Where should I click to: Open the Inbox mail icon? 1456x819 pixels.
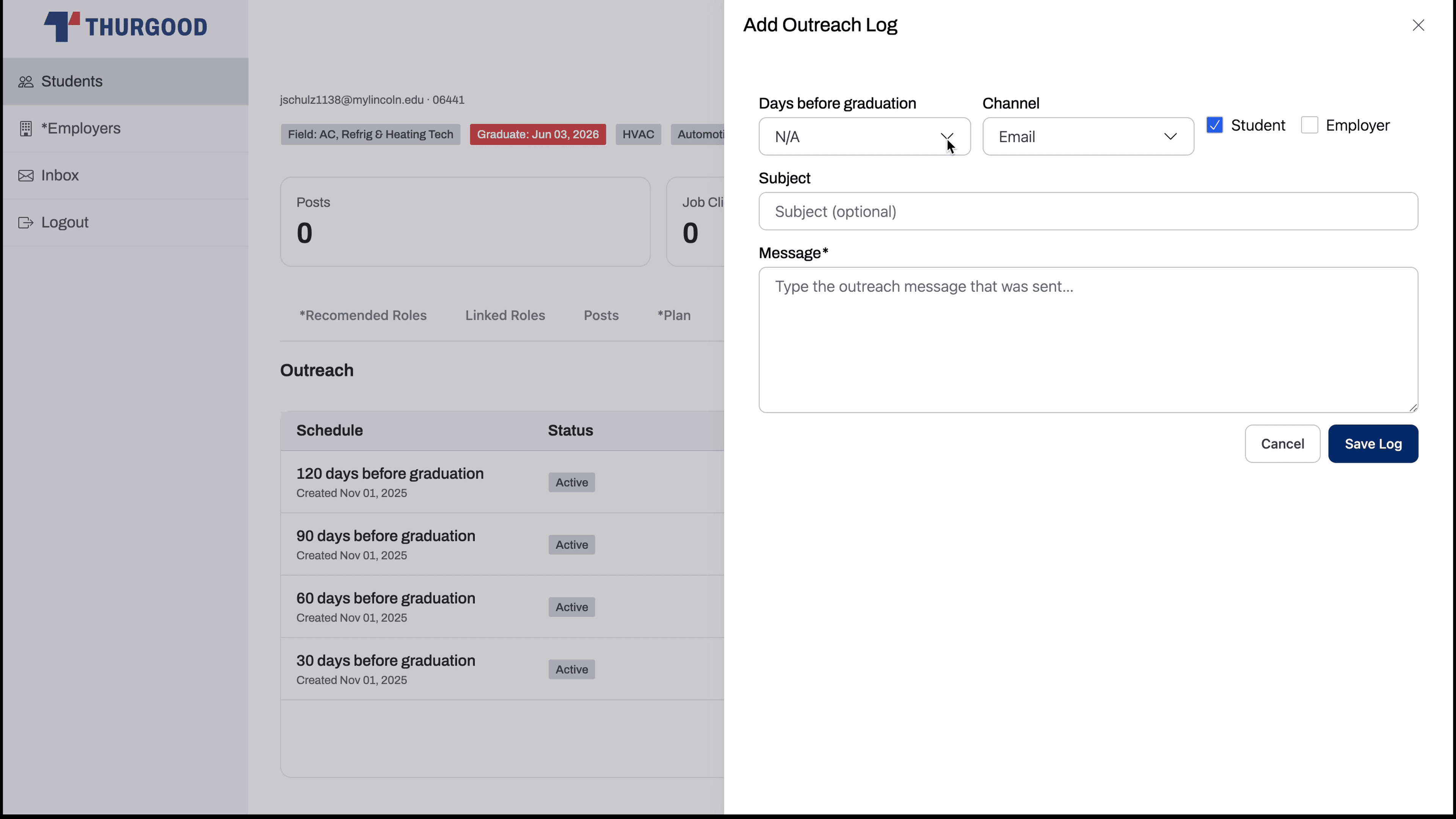[26, 175]
